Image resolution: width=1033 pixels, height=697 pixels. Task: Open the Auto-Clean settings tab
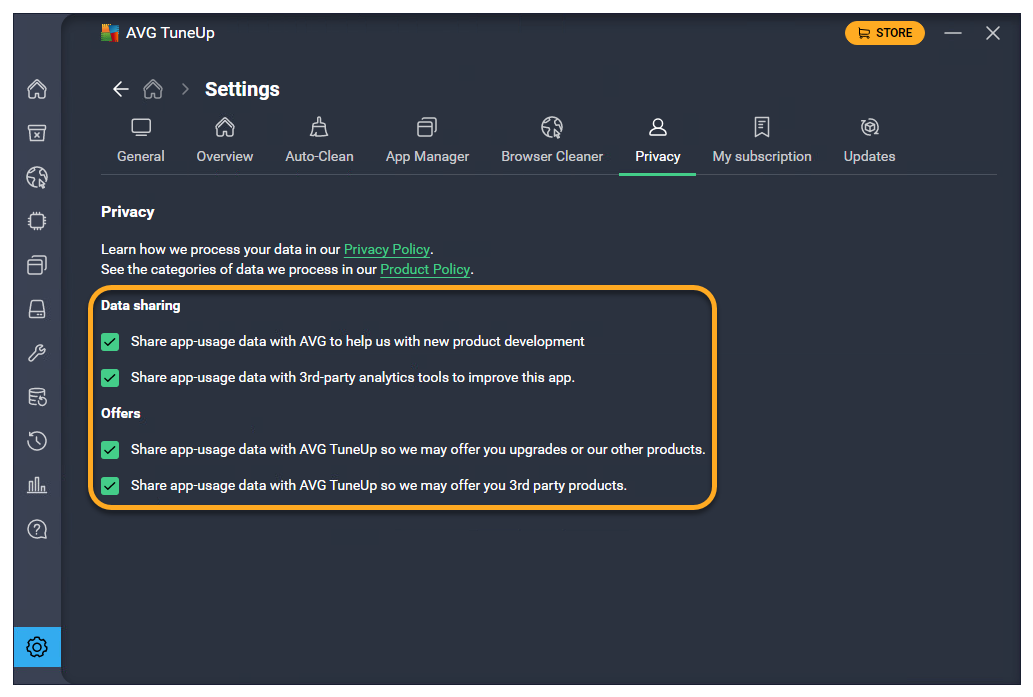319,141
